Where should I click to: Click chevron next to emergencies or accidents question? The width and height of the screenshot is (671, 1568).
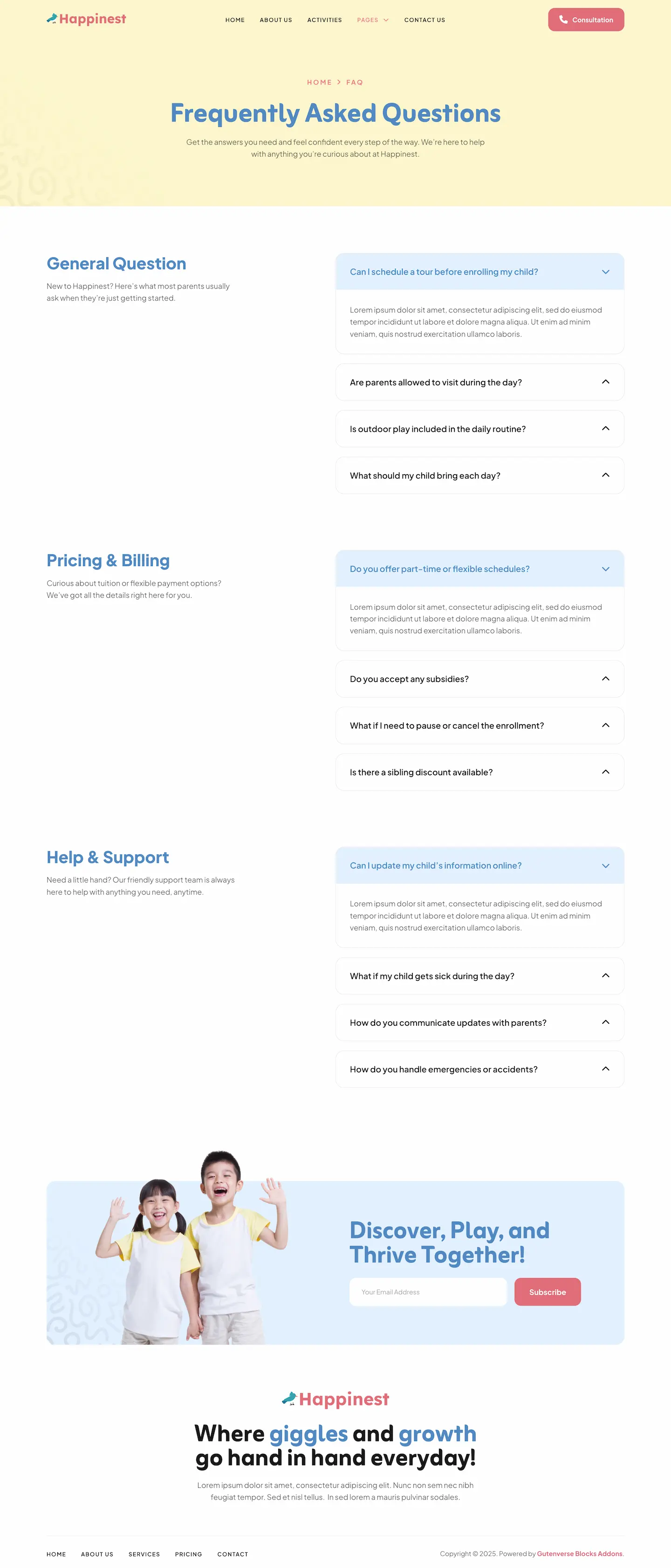(605, 1069)
